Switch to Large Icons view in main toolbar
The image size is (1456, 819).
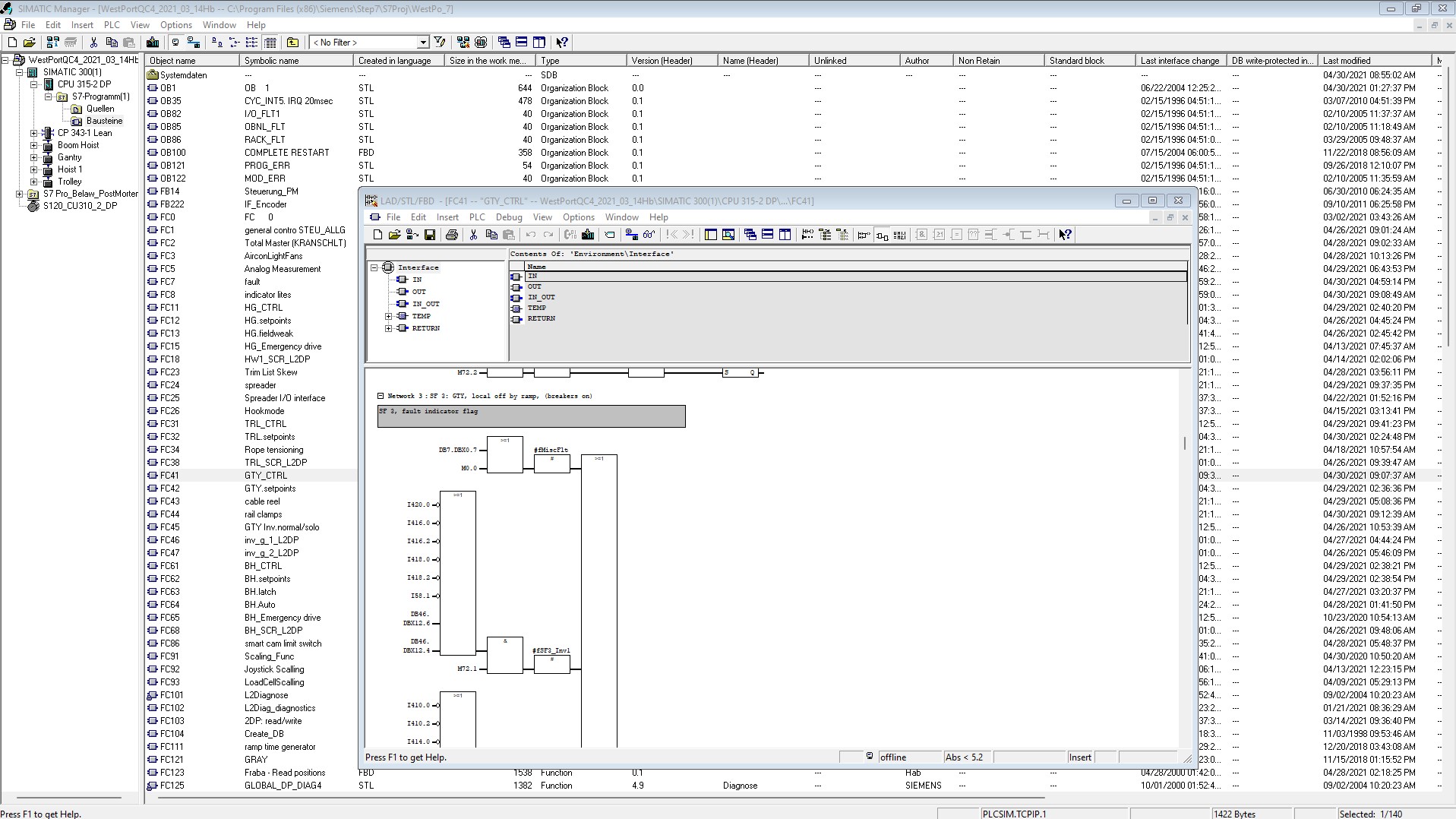click(x=216, y=43)
